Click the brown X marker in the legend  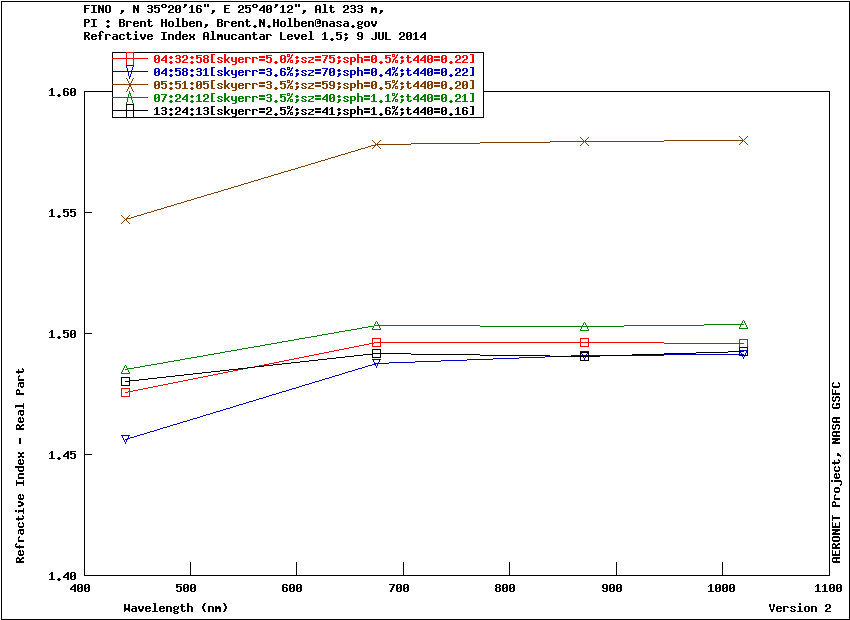tap(130, 85)
